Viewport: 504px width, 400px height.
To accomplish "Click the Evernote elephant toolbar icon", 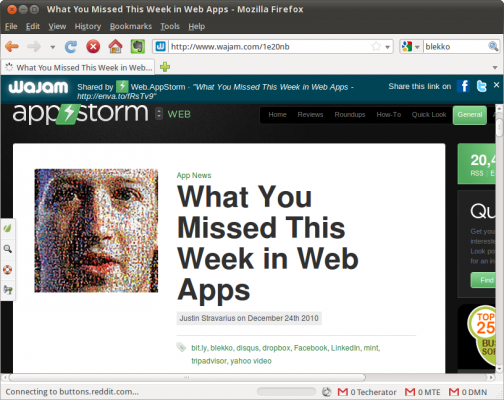I will coord(137,46).
